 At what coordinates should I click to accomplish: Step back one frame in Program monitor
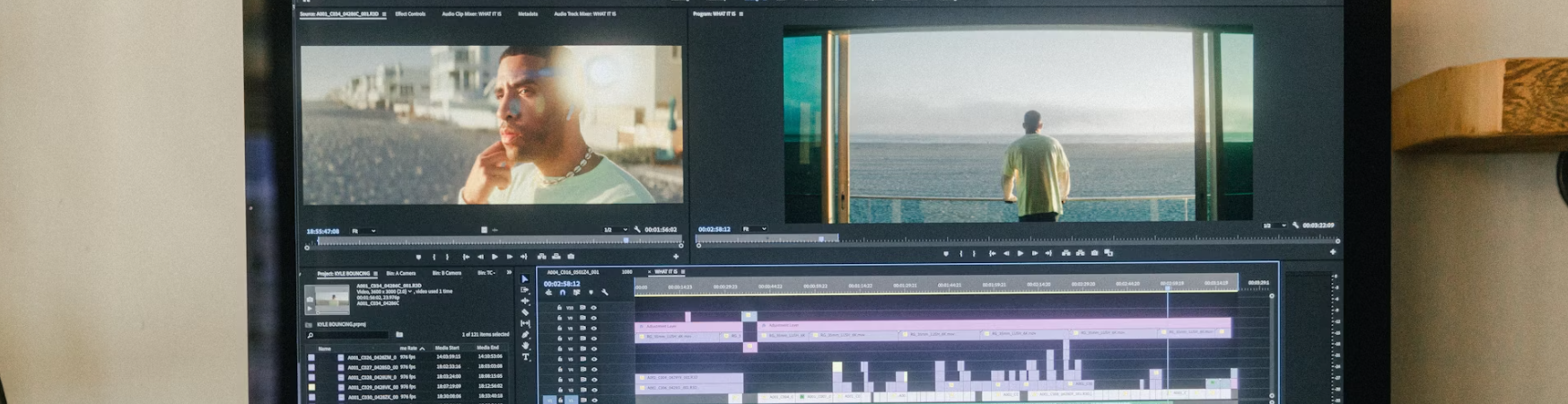click(x=1006, y=253)
